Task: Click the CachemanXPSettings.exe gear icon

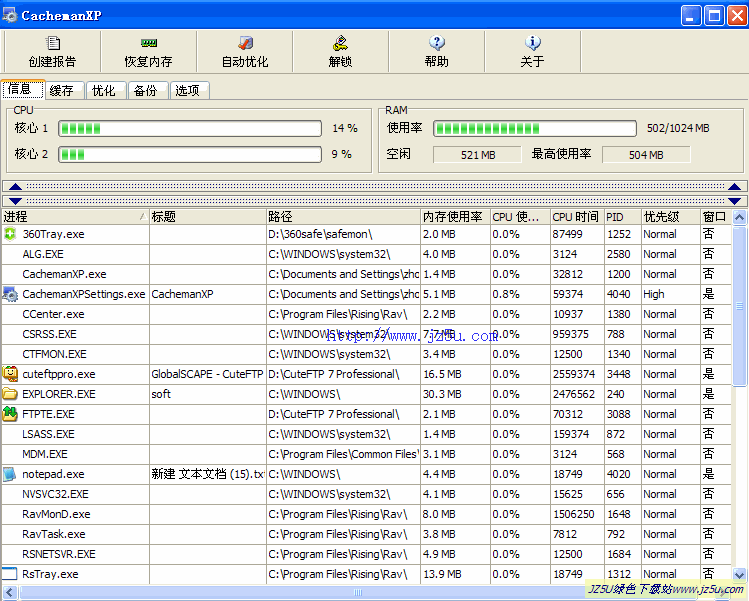Action: tap(10, 294)
